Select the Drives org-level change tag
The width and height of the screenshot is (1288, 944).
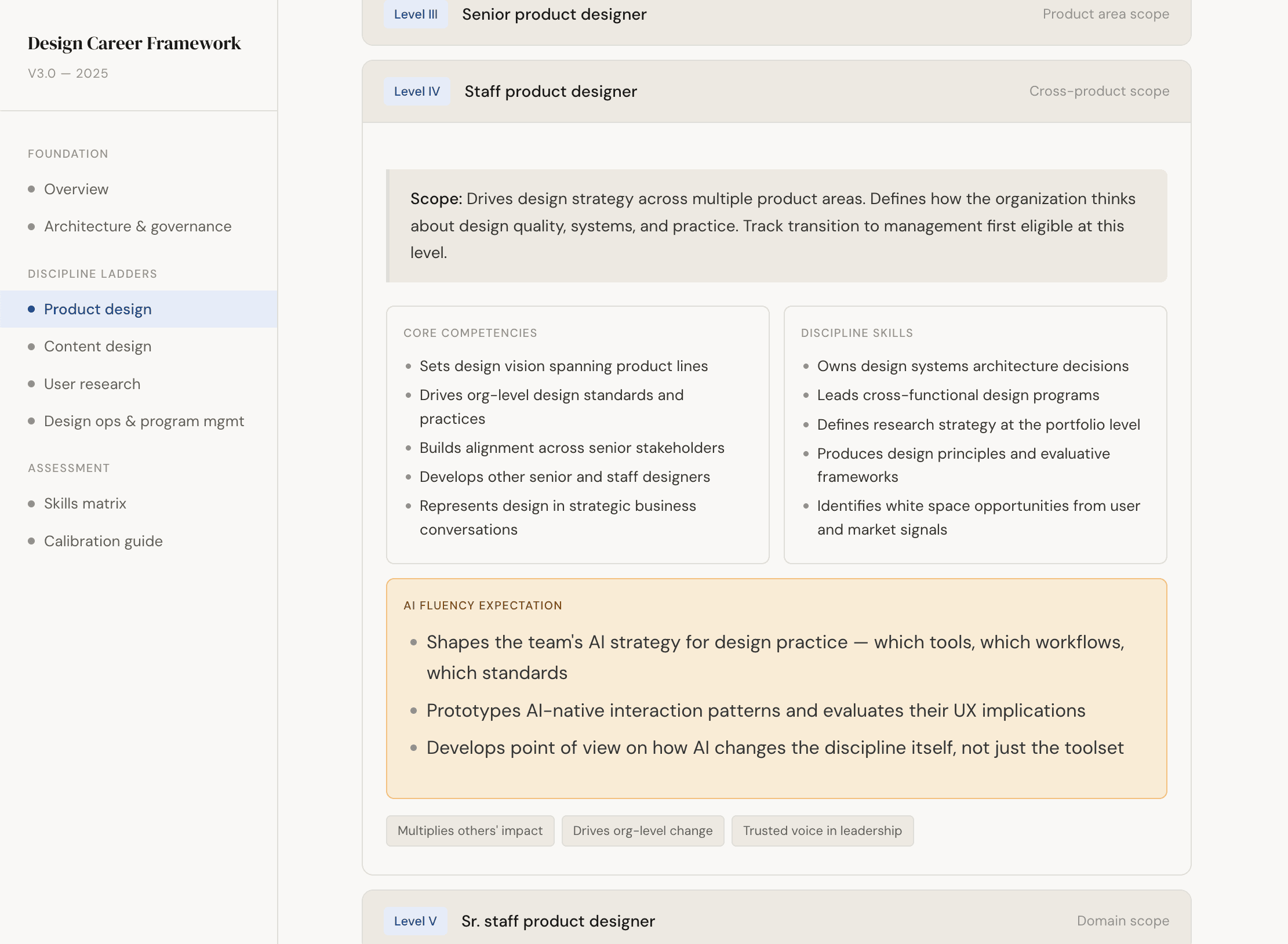click(x=642, y=831)
